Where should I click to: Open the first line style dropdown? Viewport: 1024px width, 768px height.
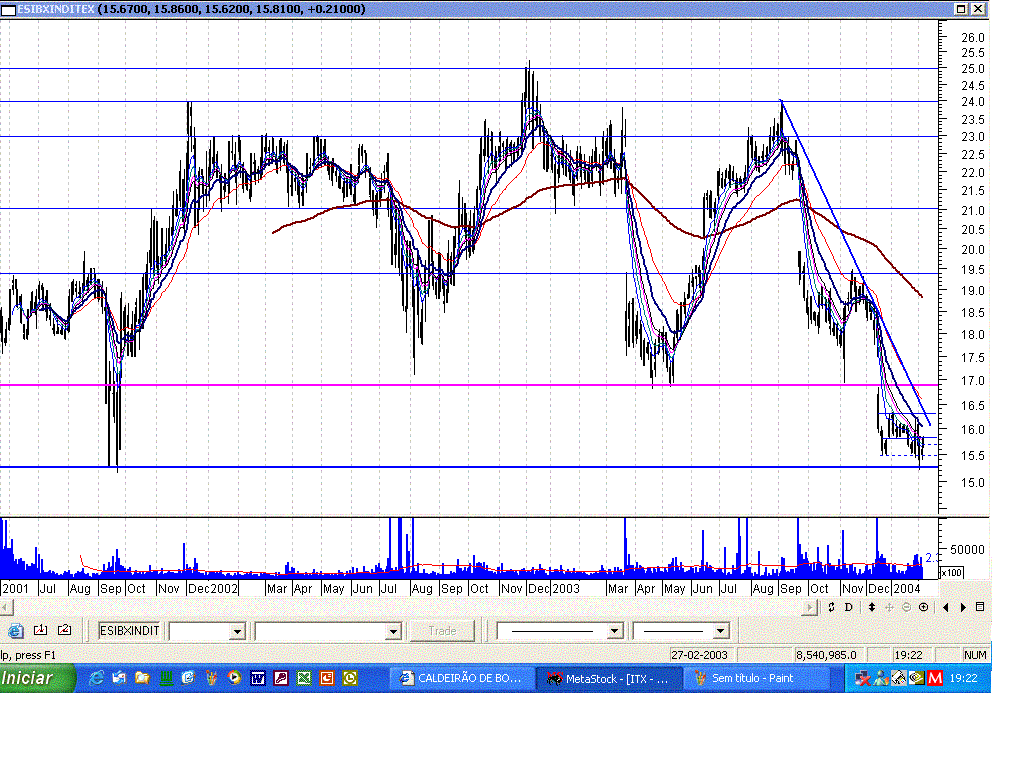(x=614, y=632)
